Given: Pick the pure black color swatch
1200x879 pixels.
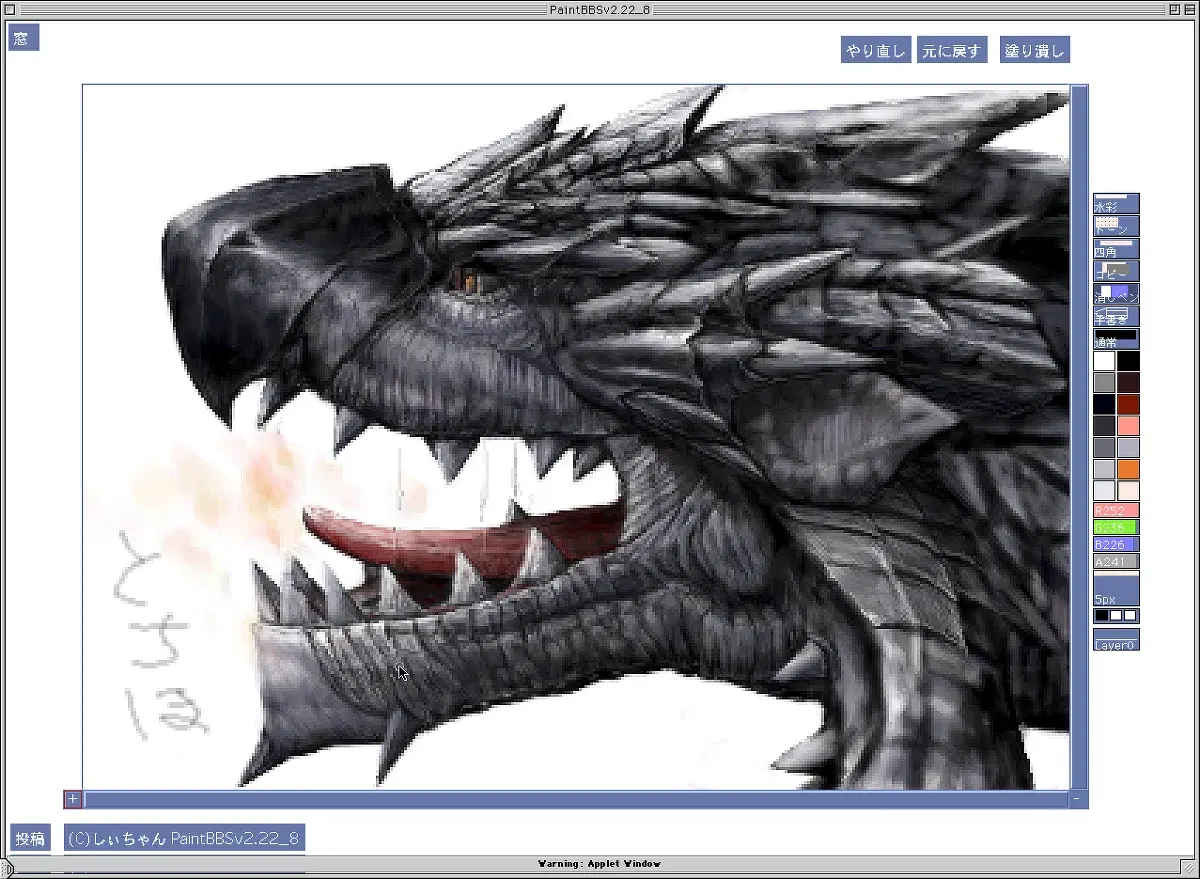Looking at the screenshot, I should (1128, 361).
